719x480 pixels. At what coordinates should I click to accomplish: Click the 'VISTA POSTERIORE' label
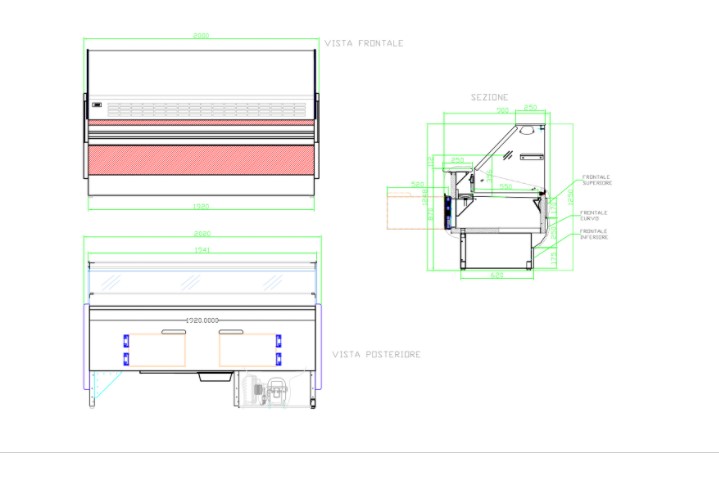(x=376, y=354)
